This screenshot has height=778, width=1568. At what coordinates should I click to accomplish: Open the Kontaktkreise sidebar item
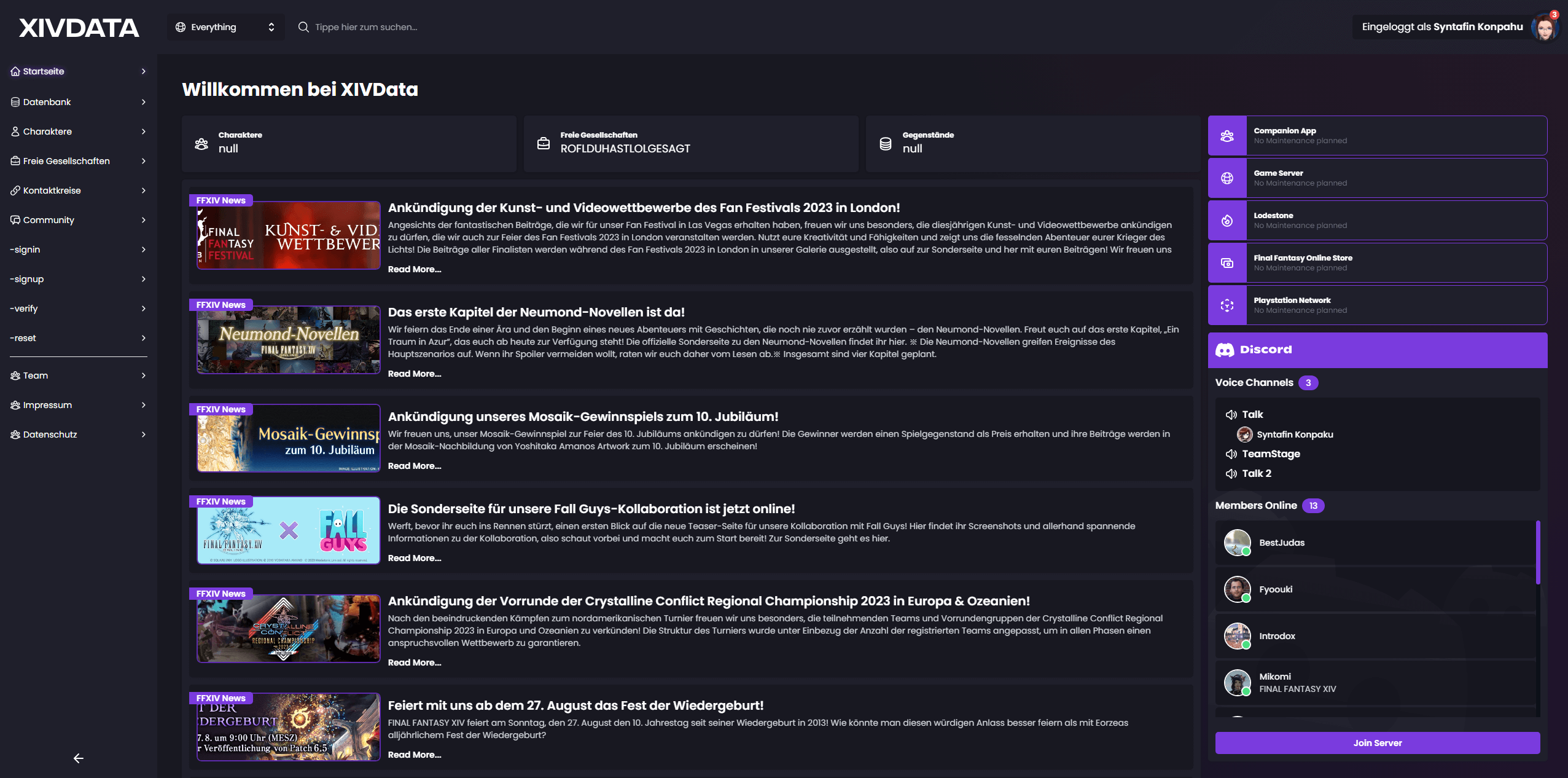point(52,191)
